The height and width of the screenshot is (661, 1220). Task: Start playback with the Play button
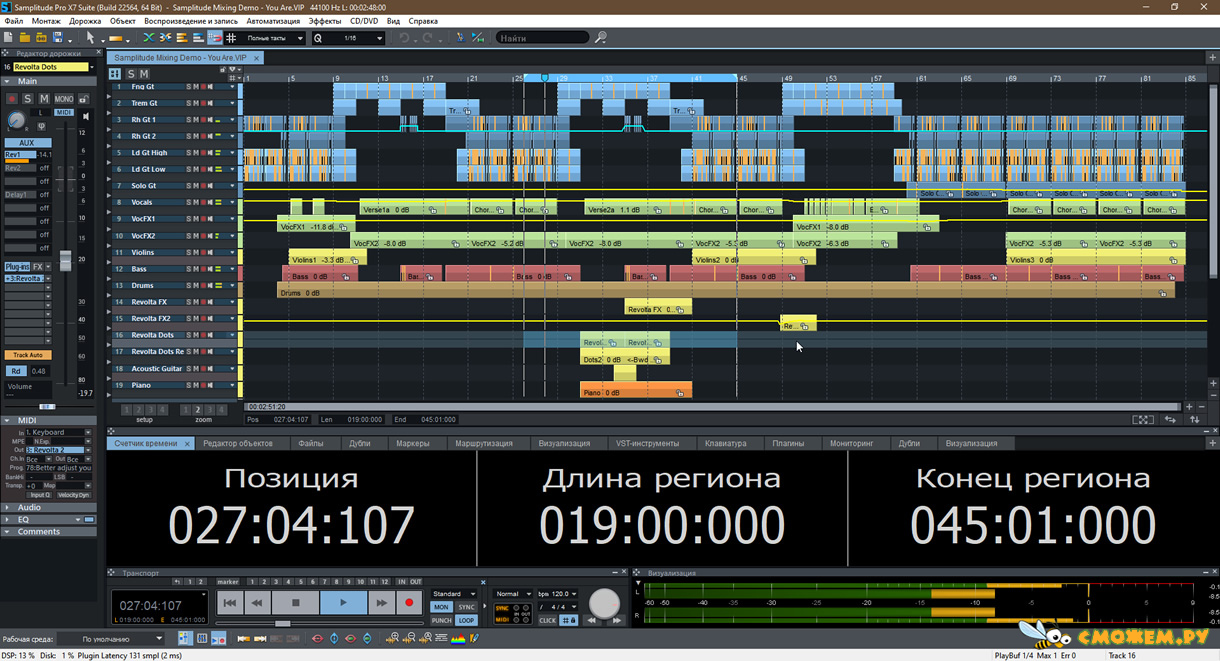point(344,603)
